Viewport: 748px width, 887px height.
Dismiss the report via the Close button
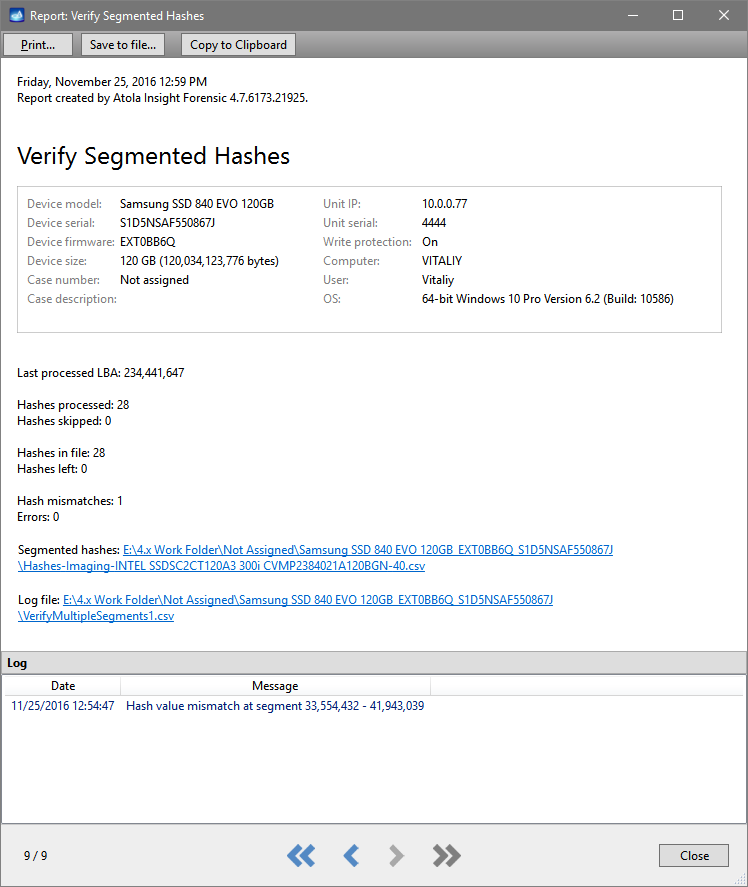693,855
